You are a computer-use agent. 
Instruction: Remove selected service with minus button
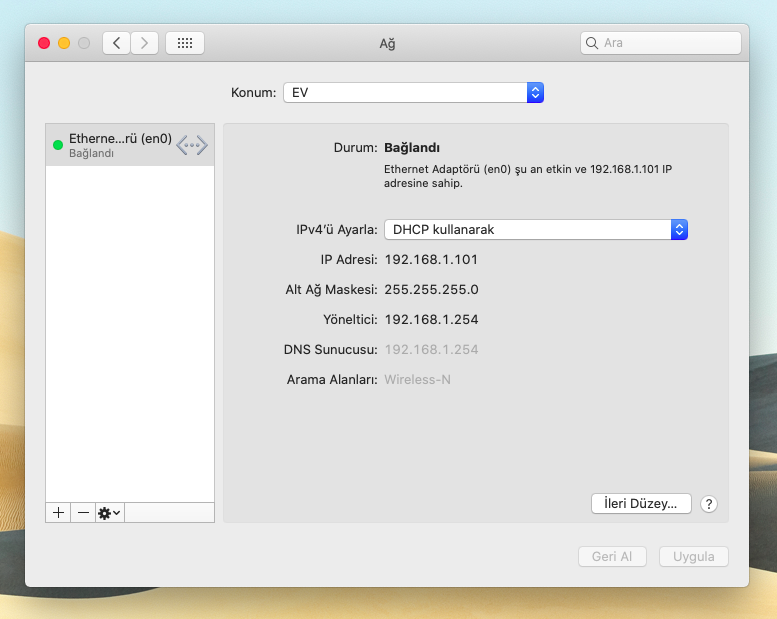(x=83, y=512)
